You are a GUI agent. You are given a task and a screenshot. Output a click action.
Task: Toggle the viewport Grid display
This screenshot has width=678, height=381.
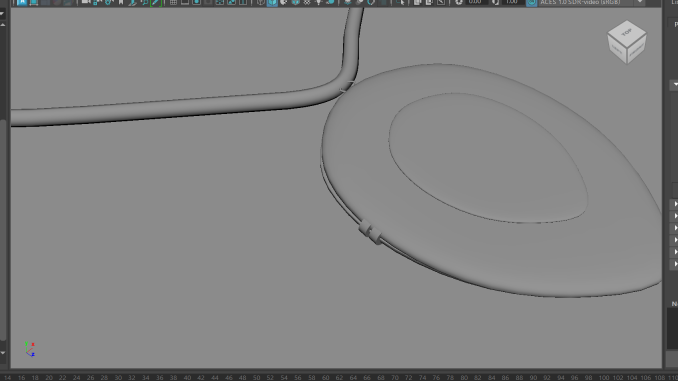coord(173,2)
